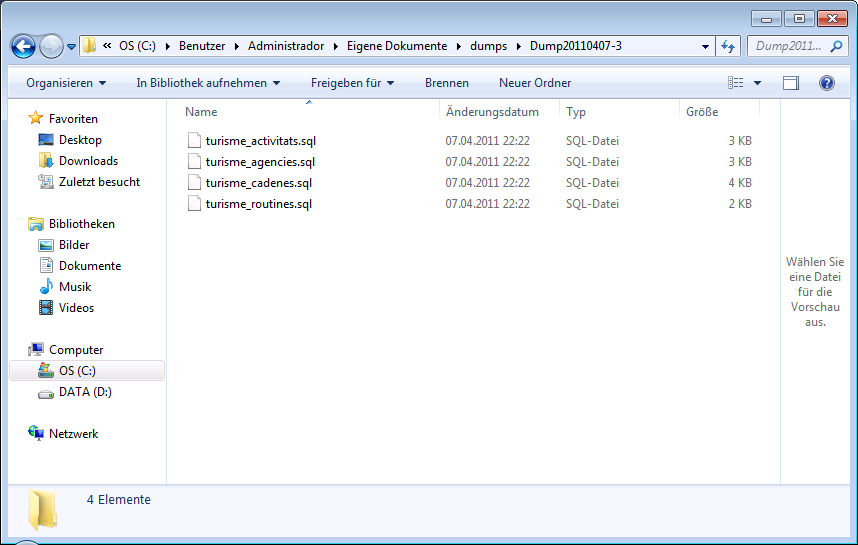Image resolution: width=858 pixels, height=545 pixels.
Task: Click the Größe column header
Action: [x=702, y=112]
